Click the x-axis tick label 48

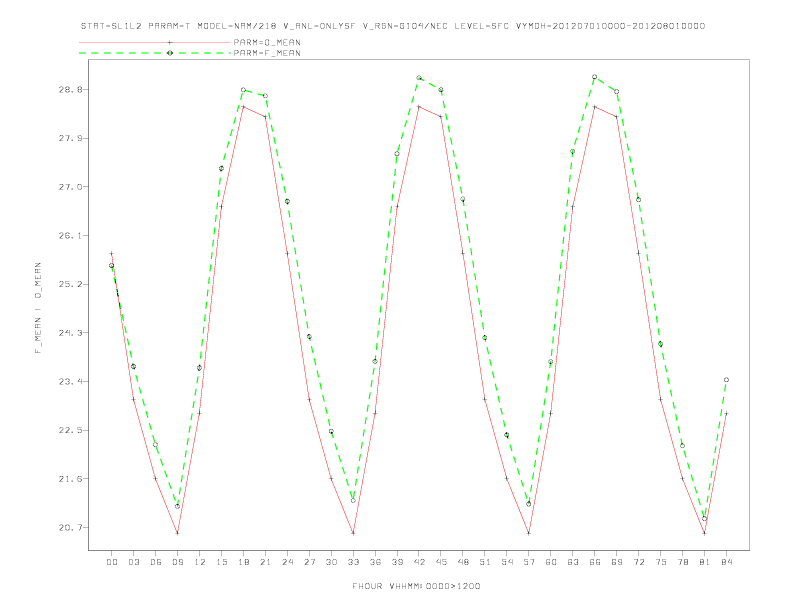click(463, 562)
